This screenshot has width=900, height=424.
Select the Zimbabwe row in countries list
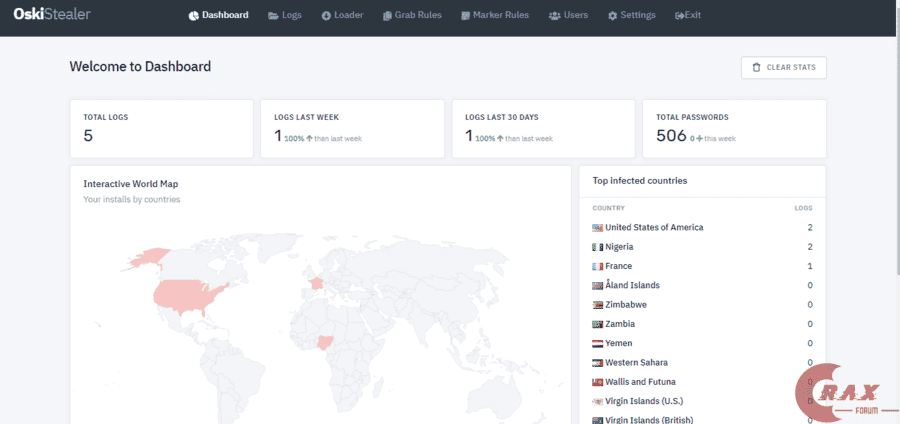tap(702, 305)
